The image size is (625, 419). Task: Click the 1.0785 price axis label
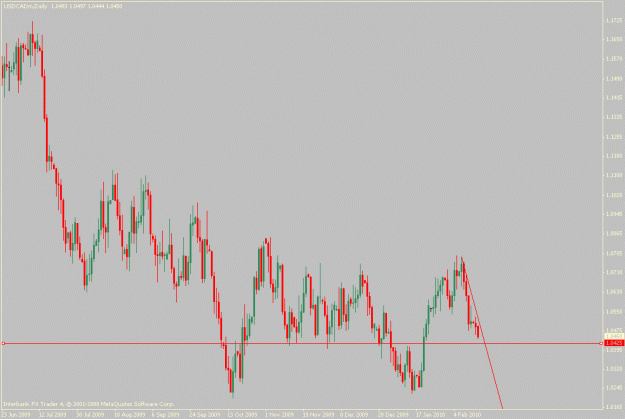click(614, 253)
